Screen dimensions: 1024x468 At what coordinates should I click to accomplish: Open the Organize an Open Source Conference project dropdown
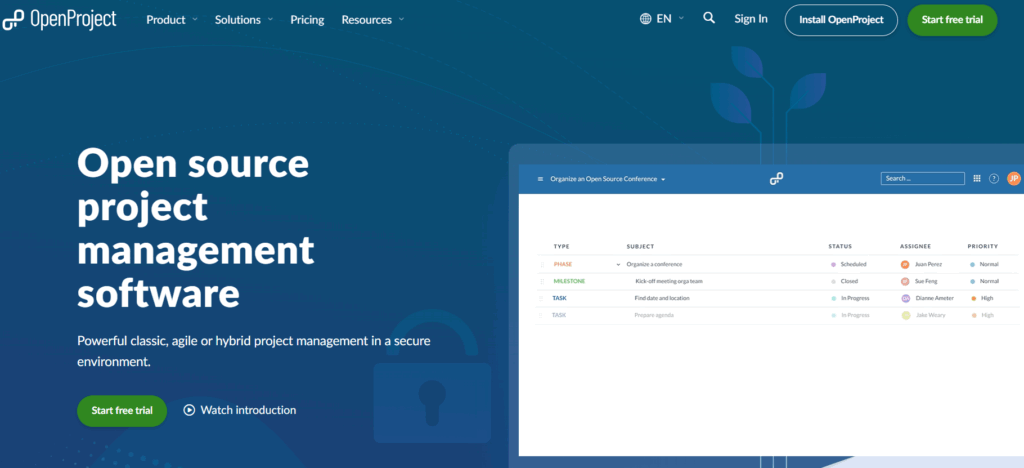pyautogui.click(x=608, y=179)
